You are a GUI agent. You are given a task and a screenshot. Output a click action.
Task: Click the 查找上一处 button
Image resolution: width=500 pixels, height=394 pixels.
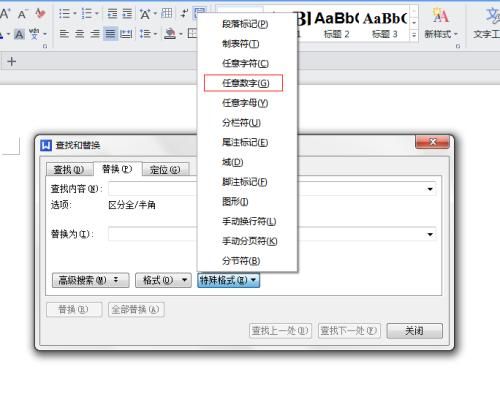(280, 331)
